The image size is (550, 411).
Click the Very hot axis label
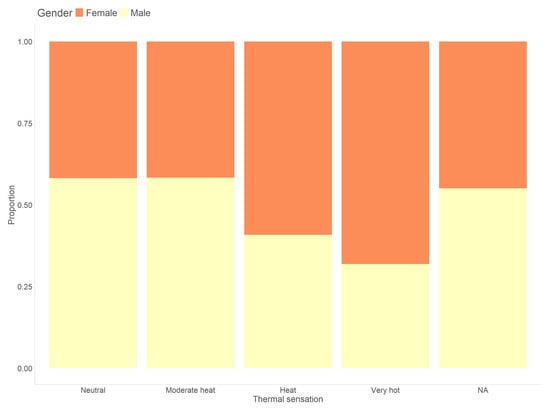click(385, 390)
